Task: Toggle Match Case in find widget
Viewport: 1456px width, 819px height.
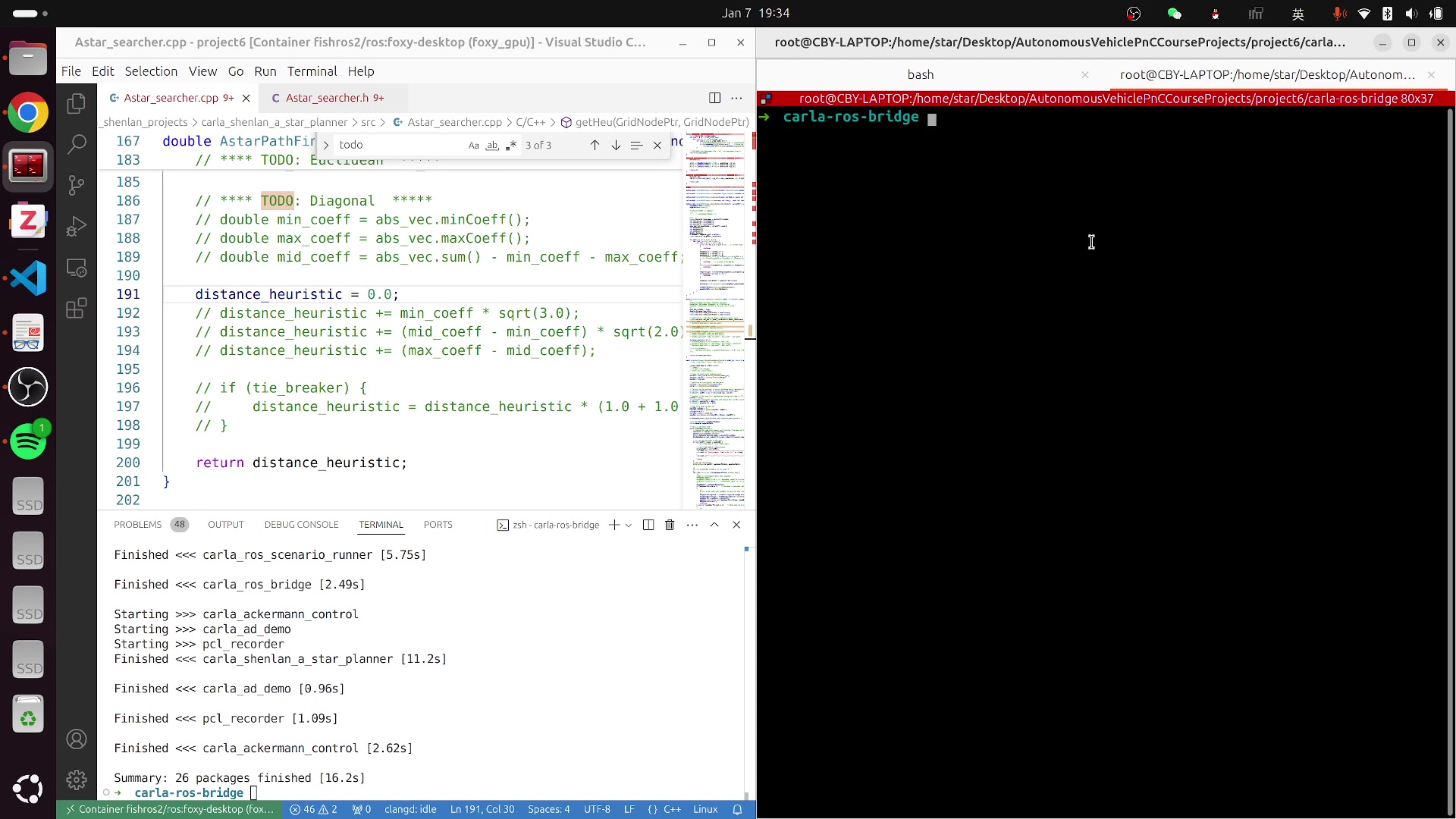Action: [x=473, y=145]
